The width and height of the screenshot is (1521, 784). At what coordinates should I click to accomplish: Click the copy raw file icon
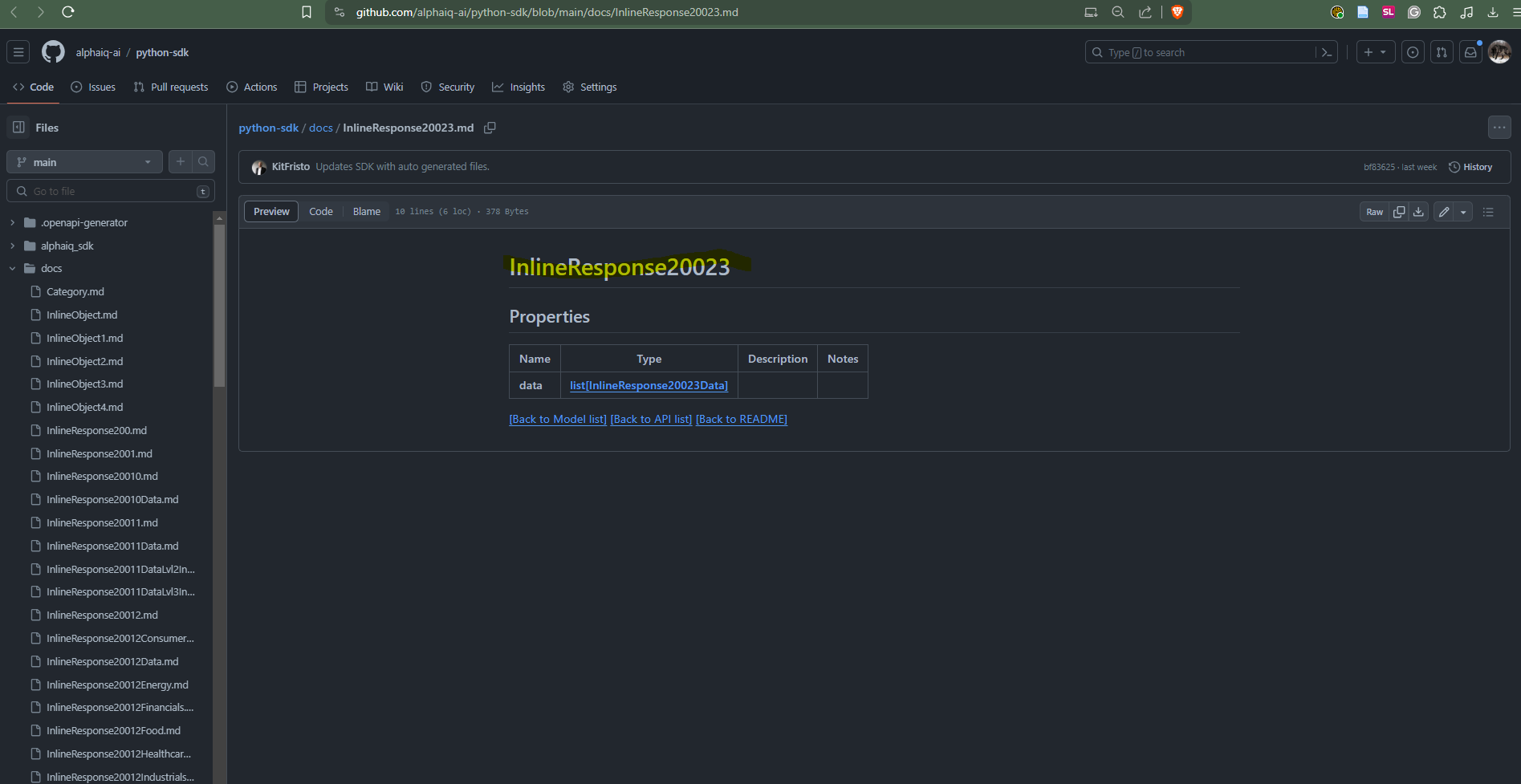(1399, 212)
